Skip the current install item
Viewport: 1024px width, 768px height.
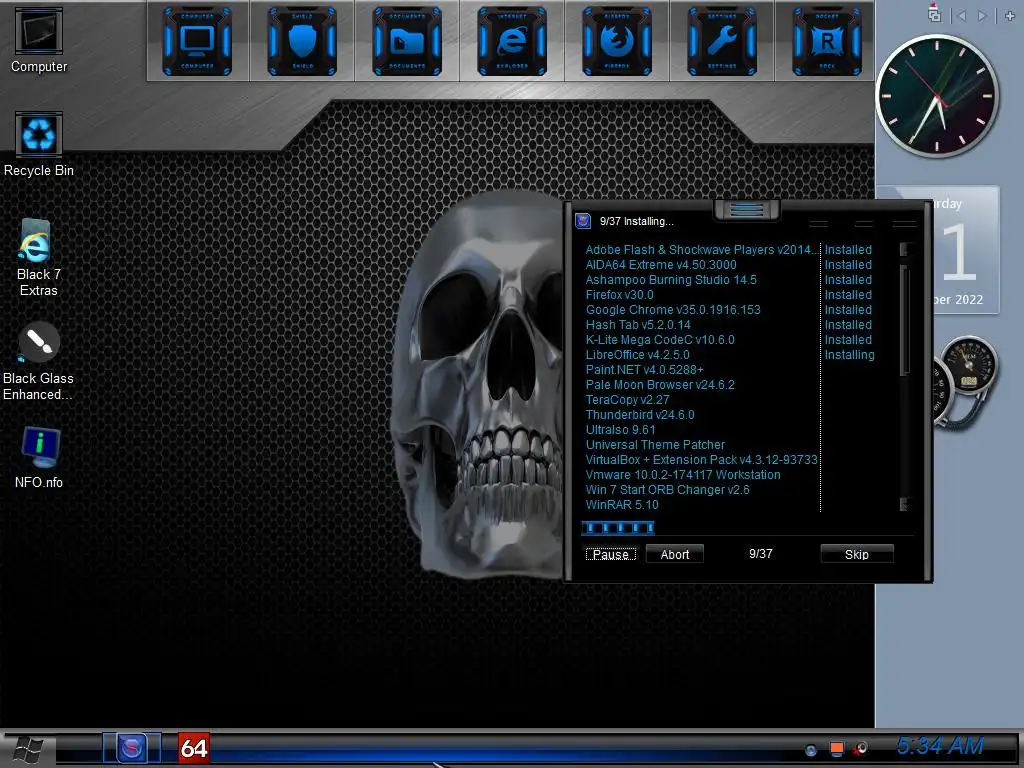click(857, 554)
